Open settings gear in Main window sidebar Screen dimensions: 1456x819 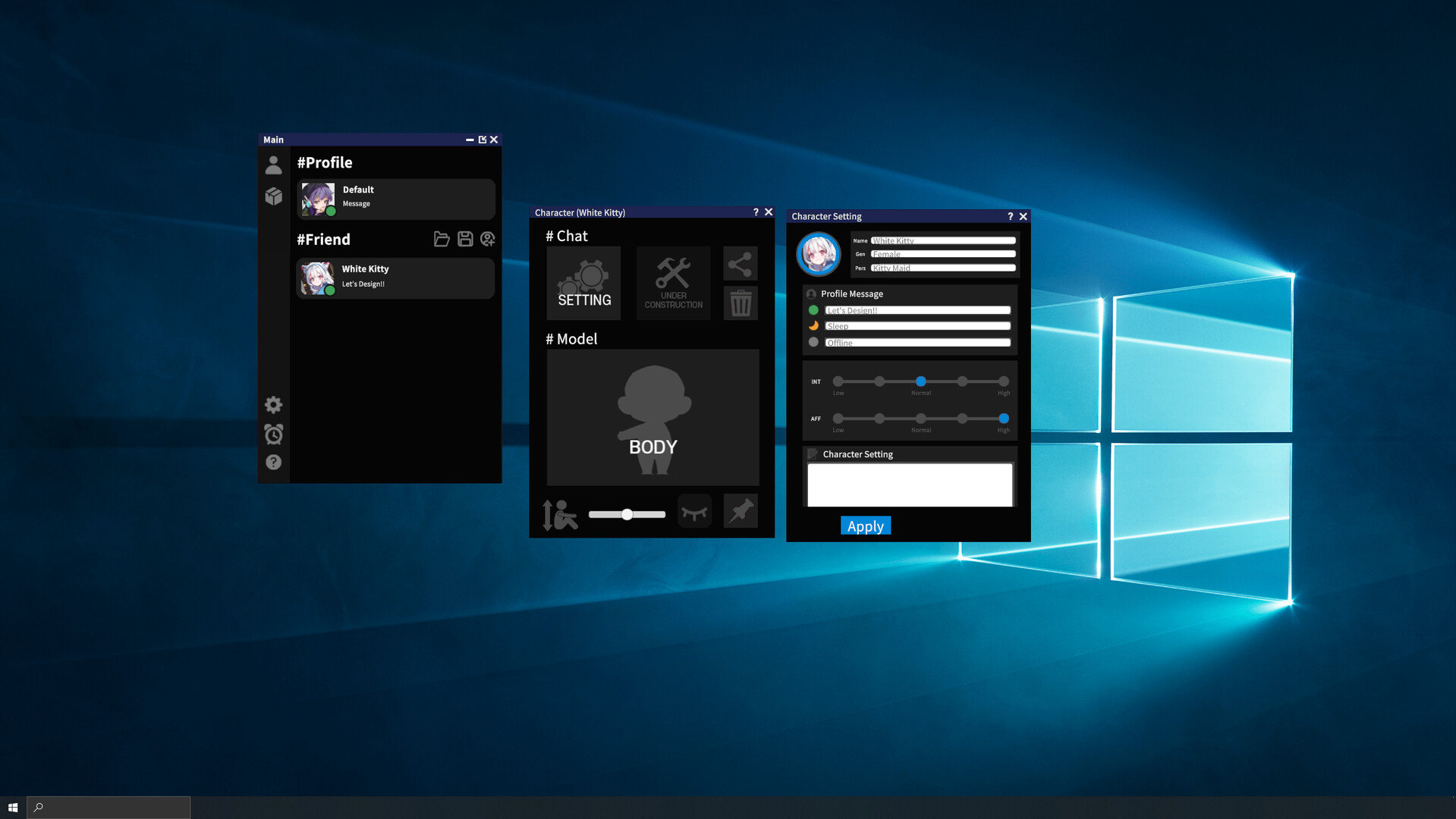point(273,405)
